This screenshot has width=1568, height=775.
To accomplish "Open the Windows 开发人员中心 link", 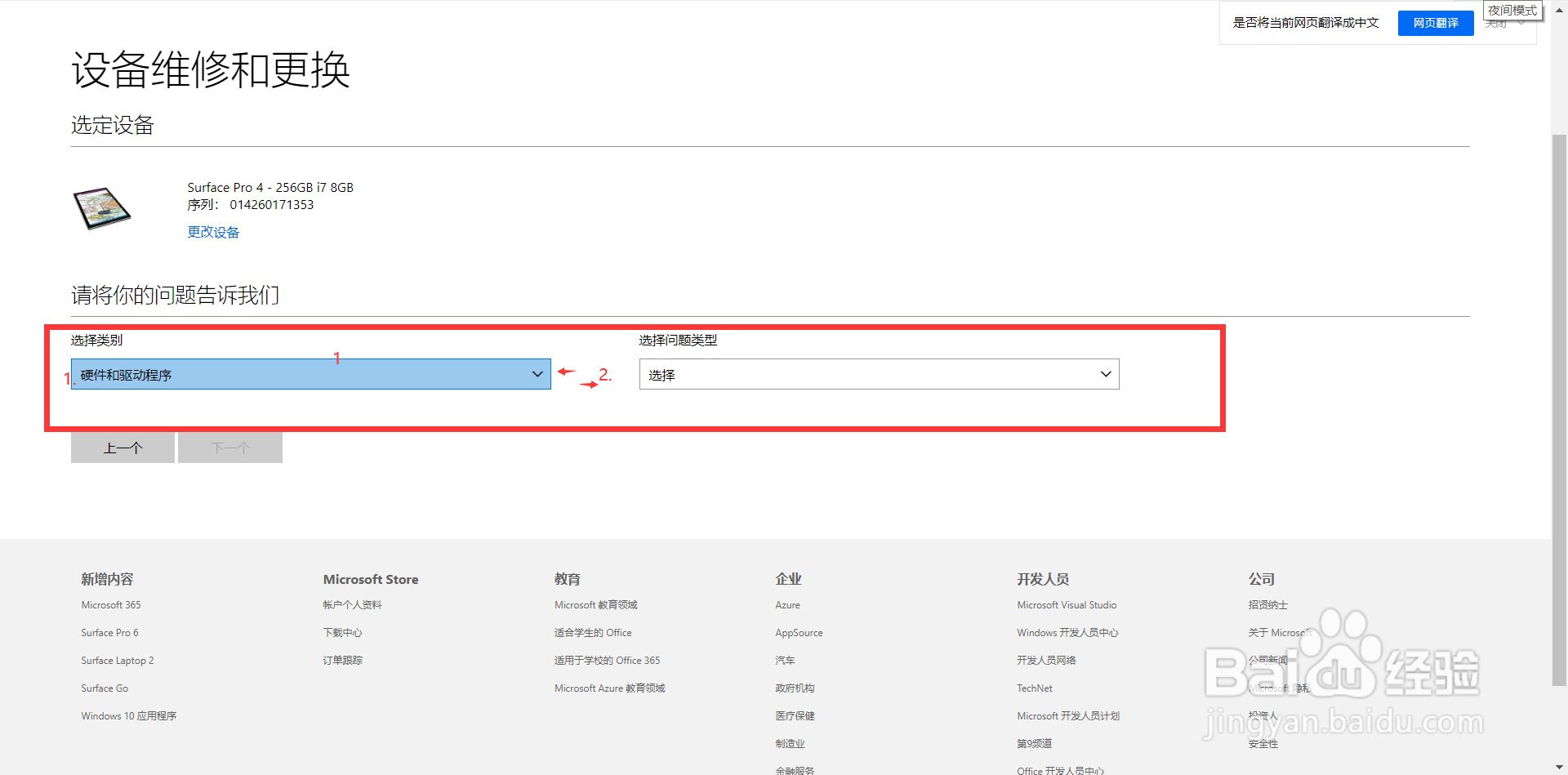I will click(x=1067, y=633).
